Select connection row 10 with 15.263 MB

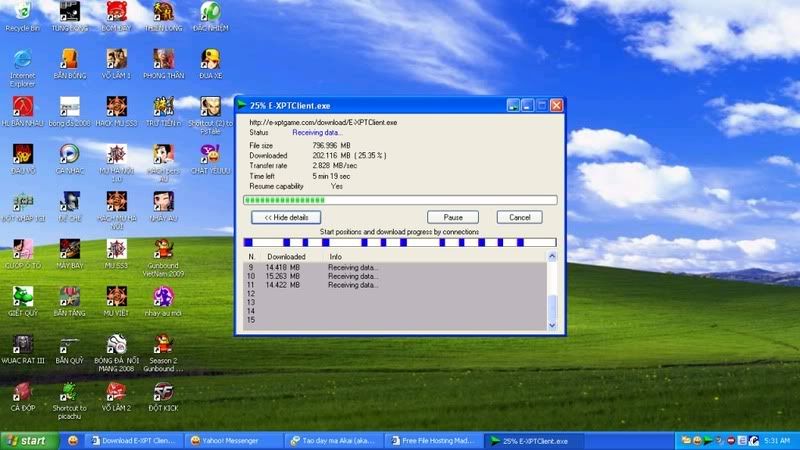[395, 276]
